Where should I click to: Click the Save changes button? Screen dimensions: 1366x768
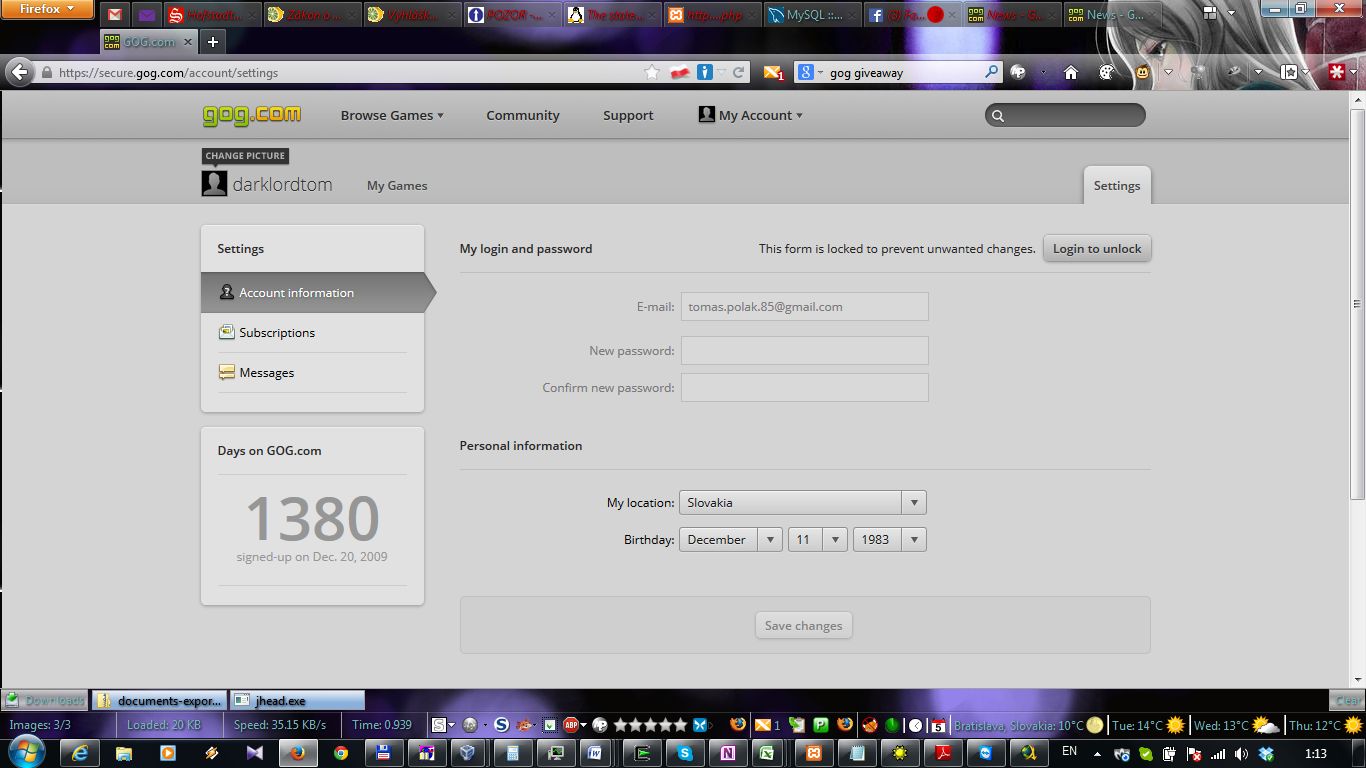tap(803, 625)
